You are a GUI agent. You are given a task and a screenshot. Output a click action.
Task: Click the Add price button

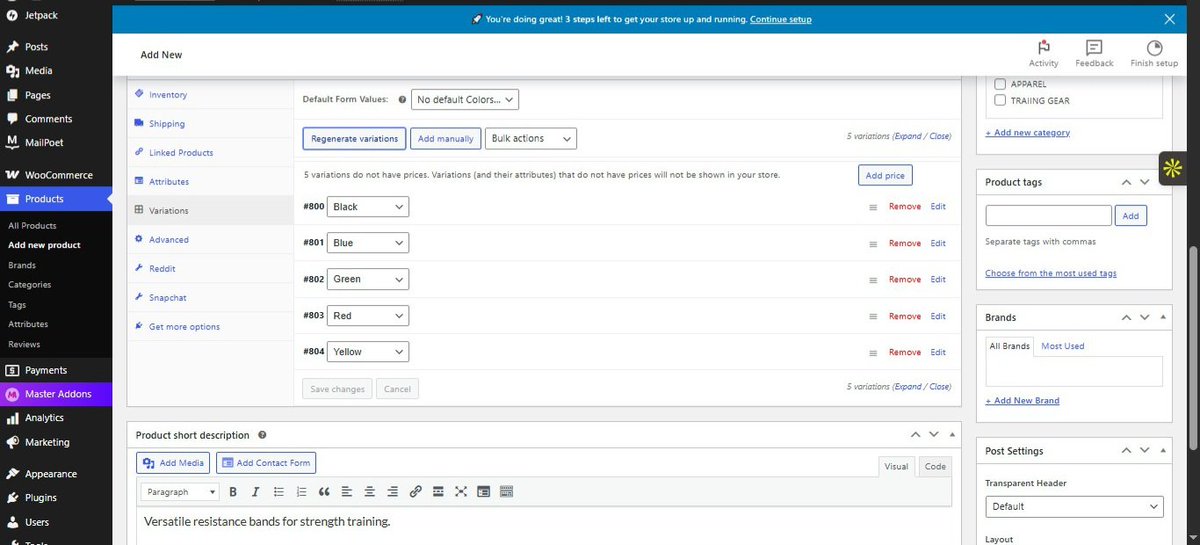[x=885, y=175]
